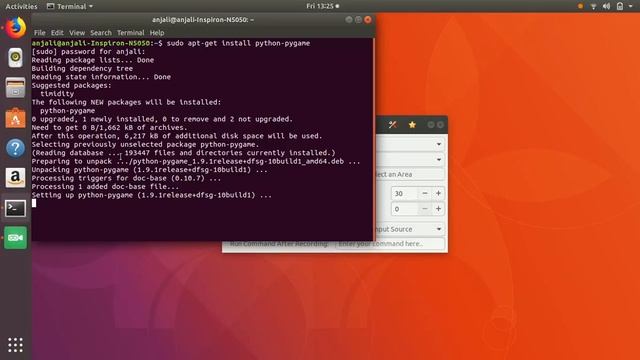This screenshot has height=360, width=640.
Task: Click the field showing 30
Action: 404,193
